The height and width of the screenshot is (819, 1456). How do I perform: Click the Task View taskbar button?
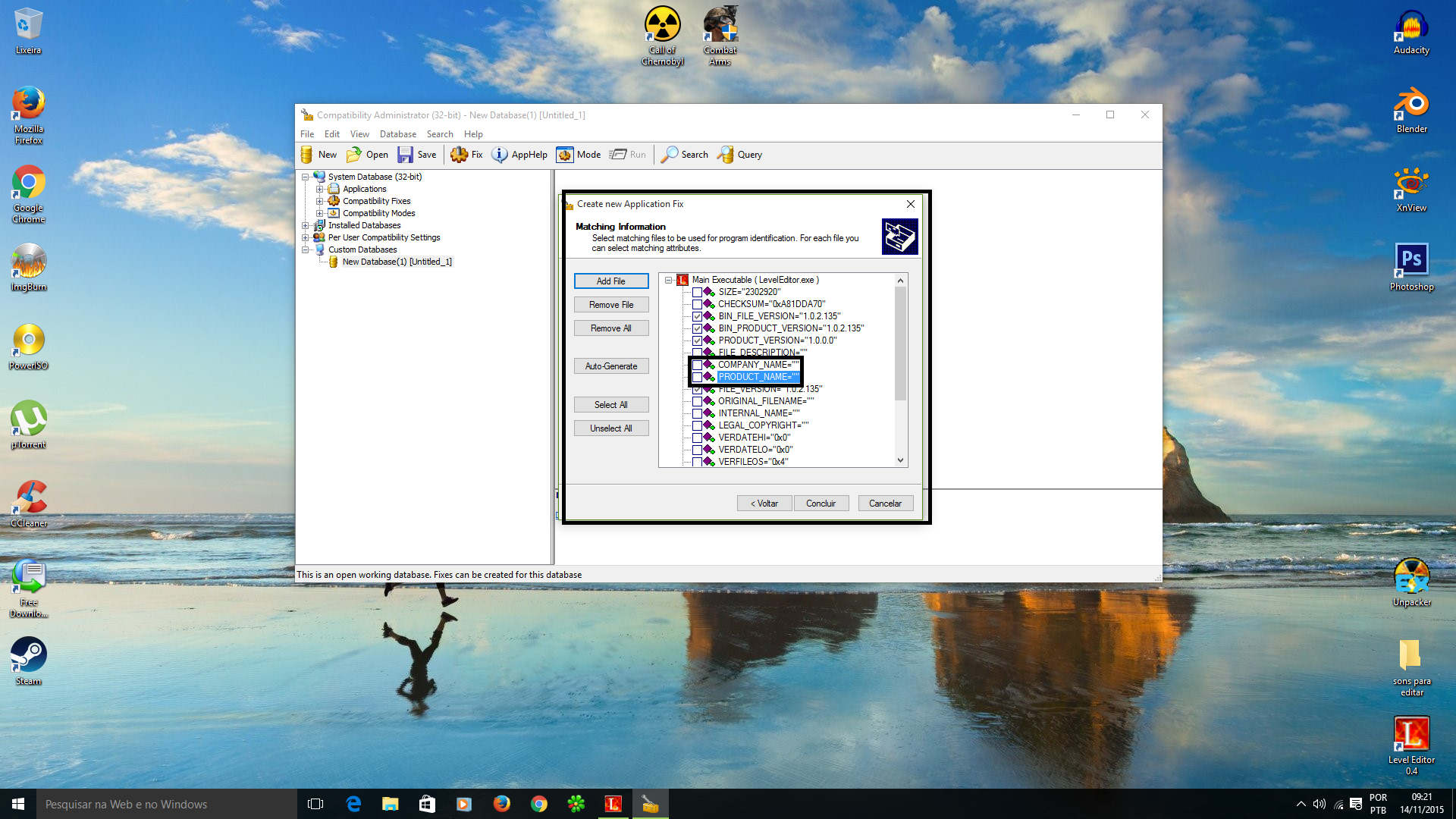(x=315, y=804)
